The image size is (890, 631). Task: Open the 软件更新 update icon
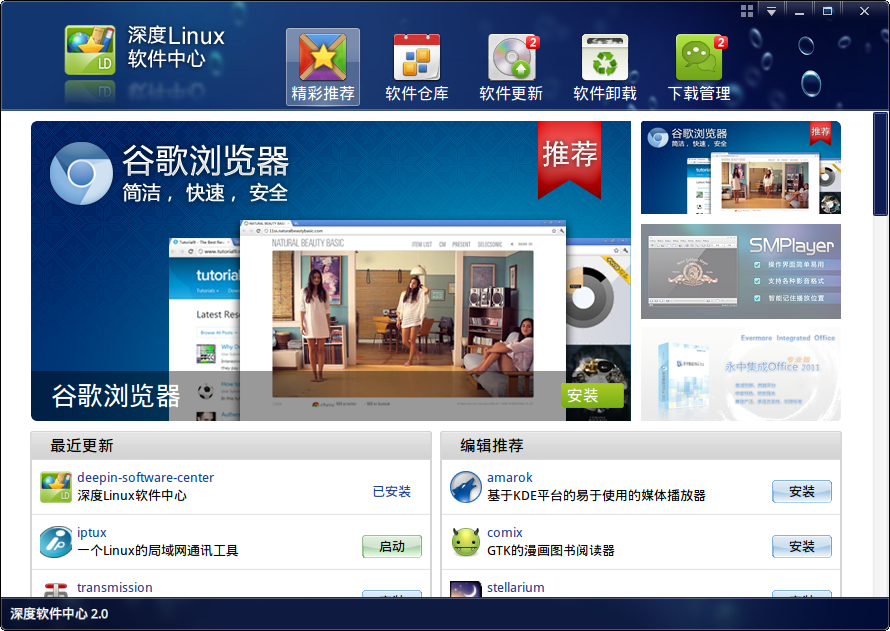510,57
